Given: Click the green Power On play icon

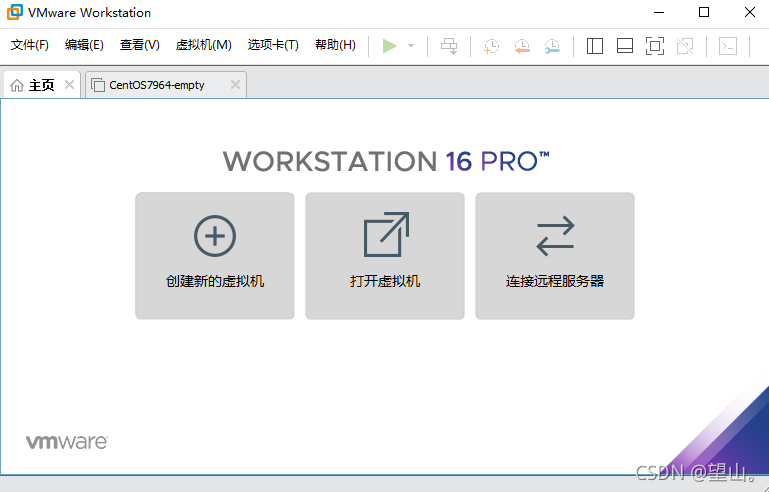Looking at the screenshot, I should pyautogui.click(x=389, y=46).
